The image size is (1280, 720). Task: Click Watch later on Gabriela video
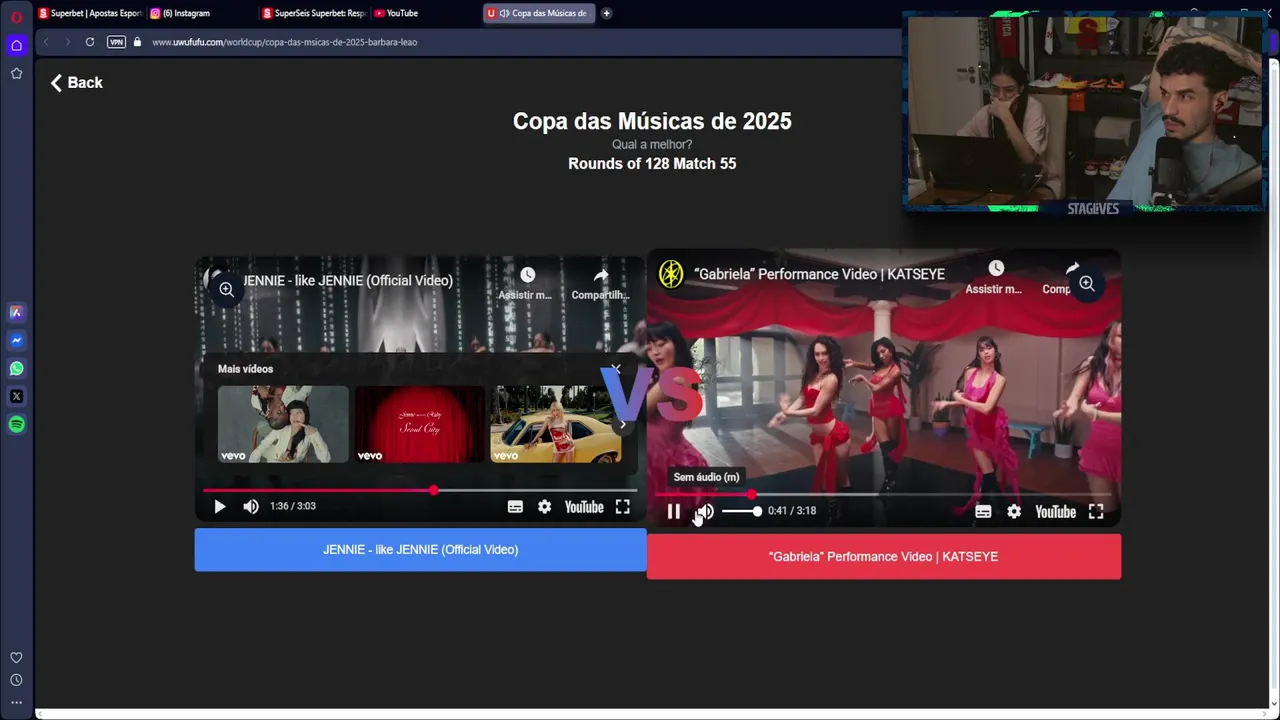point(995,277)
